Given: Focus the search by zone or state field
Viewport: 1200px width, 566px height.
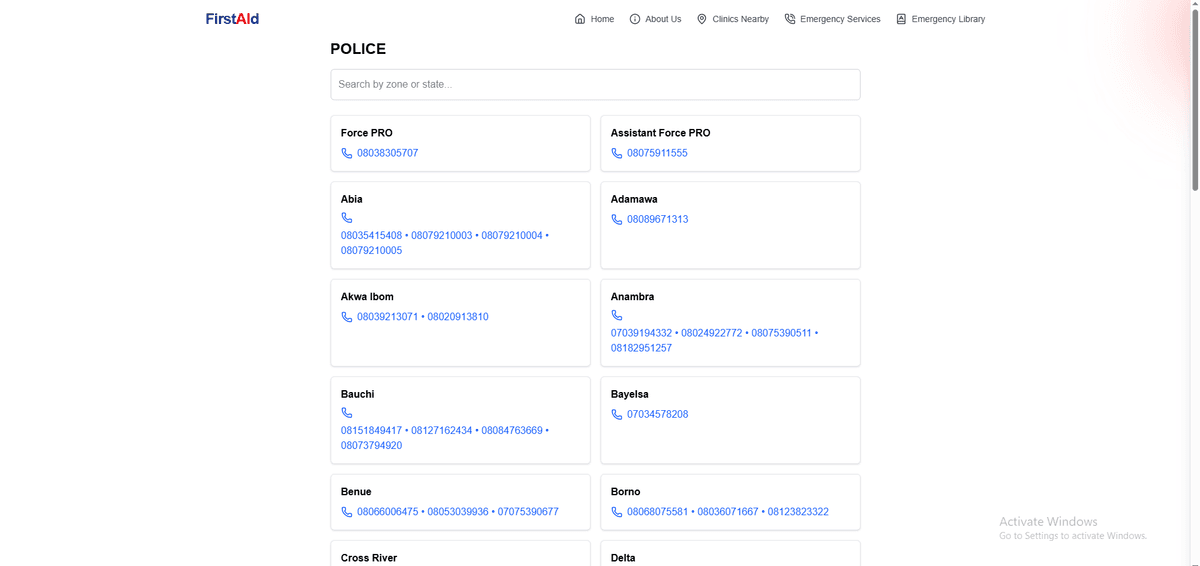Looking at the screenshot, I should 595,84.
